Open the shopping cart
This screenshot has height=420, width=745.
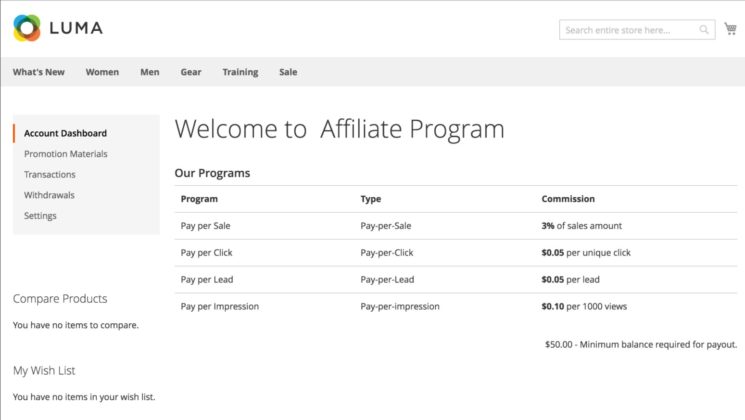tap(731, 29)
